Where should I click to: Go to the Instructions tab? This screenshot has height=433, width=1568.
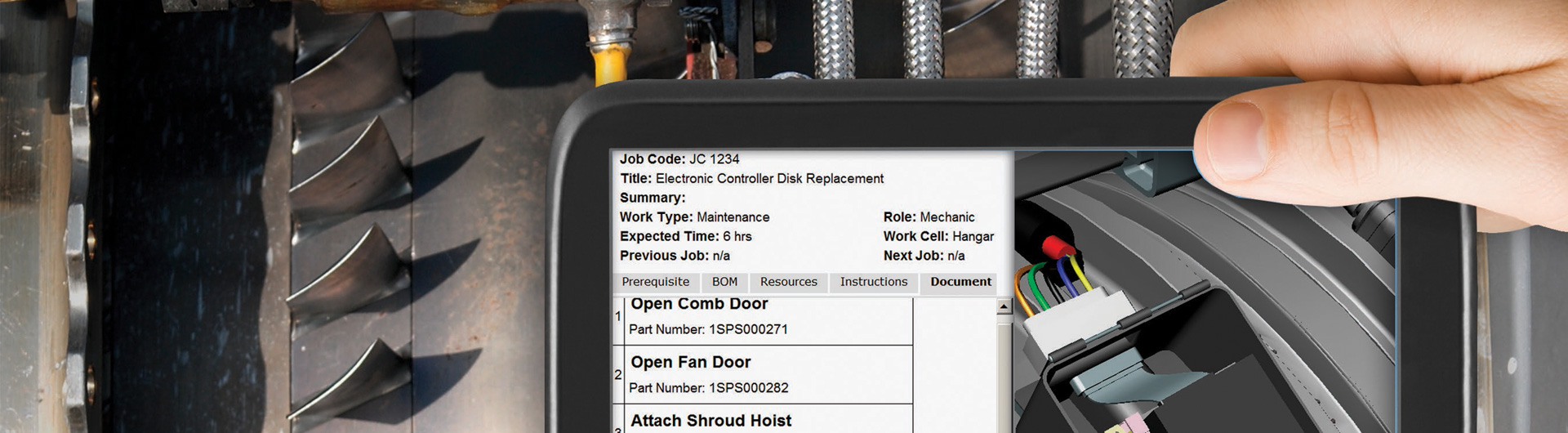coord(873,282)
